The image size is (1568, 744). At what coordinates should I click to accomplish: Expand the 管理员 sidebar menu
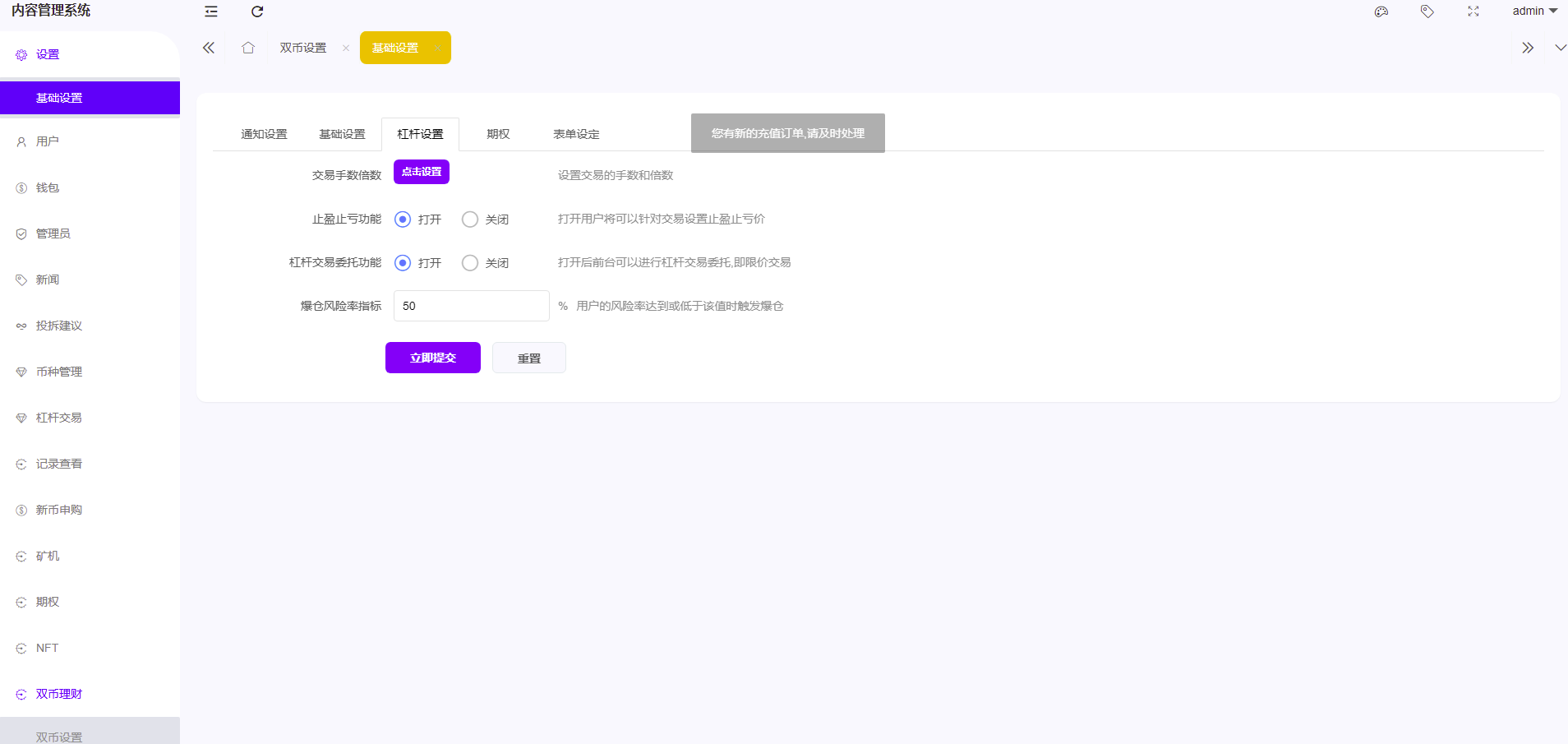90,233
